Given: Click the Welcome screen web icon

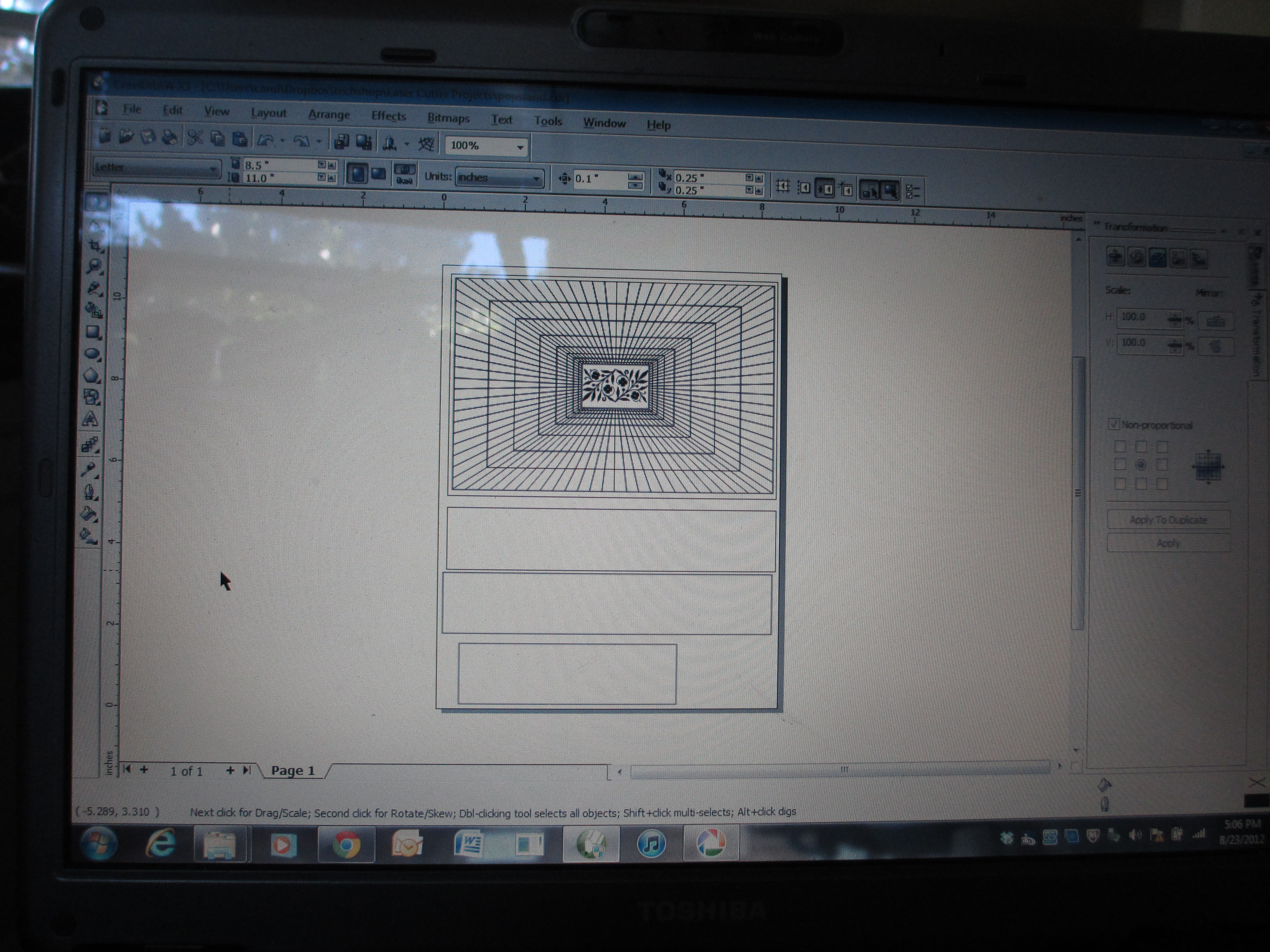Looking at the screenshot, I should 426,143.
